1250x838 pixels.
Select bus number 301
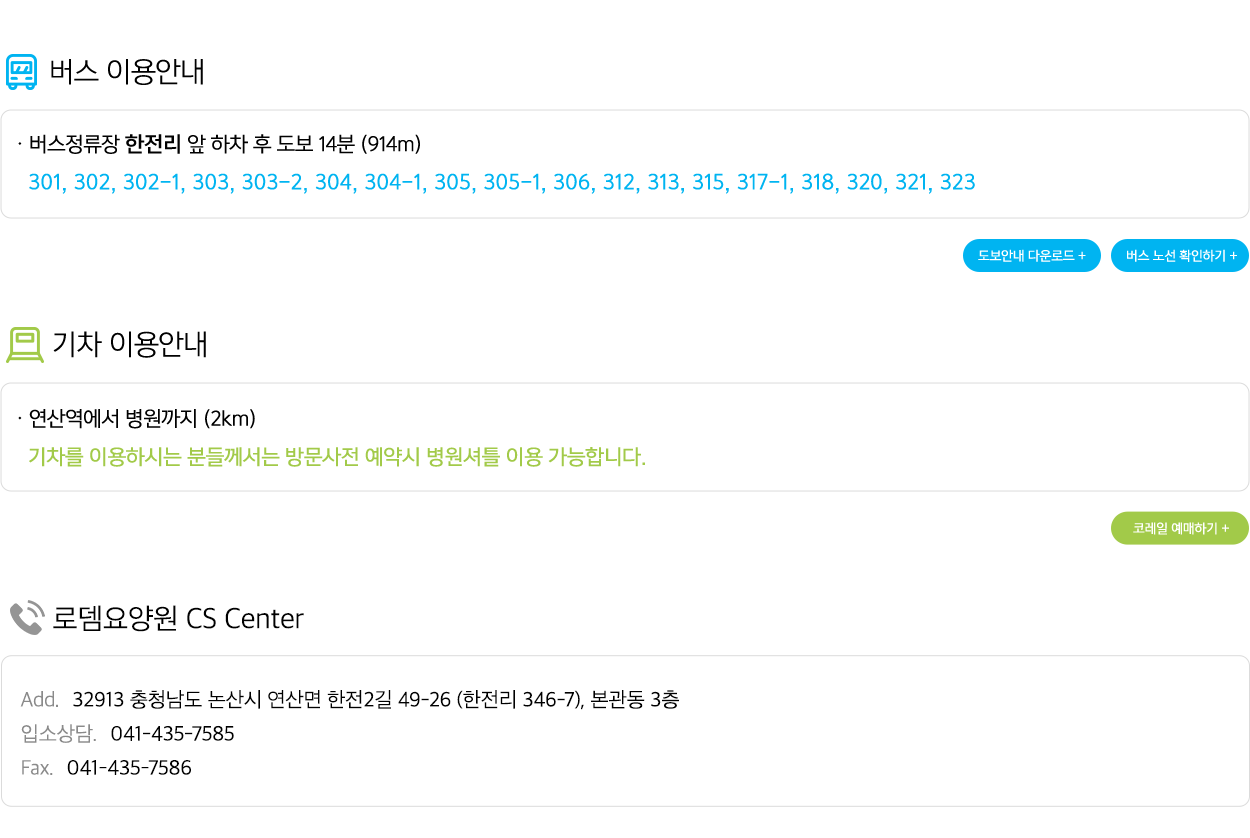pyautogui.click(x=46, y=183)
